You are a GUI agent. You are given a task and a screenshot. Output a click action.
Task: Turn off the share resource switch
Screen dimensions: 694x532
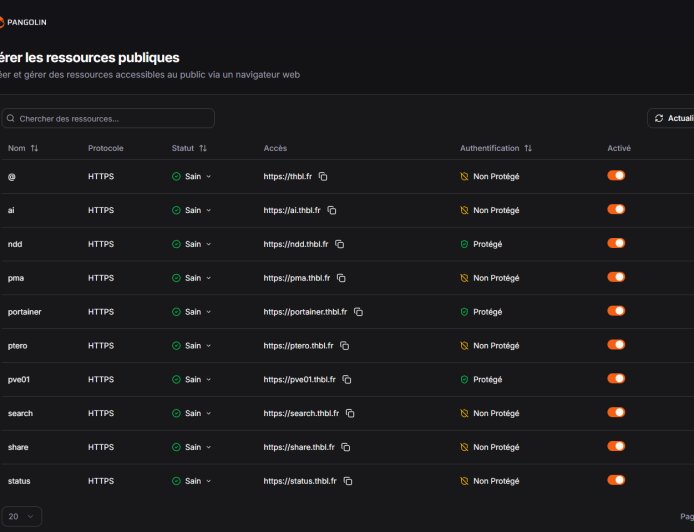tap(616, 446)
